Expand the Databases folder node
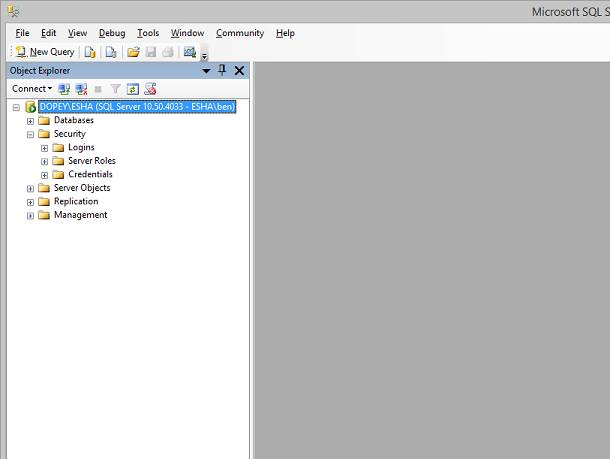The image size is (610, 459). pyautogui.click(x=30, y=121)
